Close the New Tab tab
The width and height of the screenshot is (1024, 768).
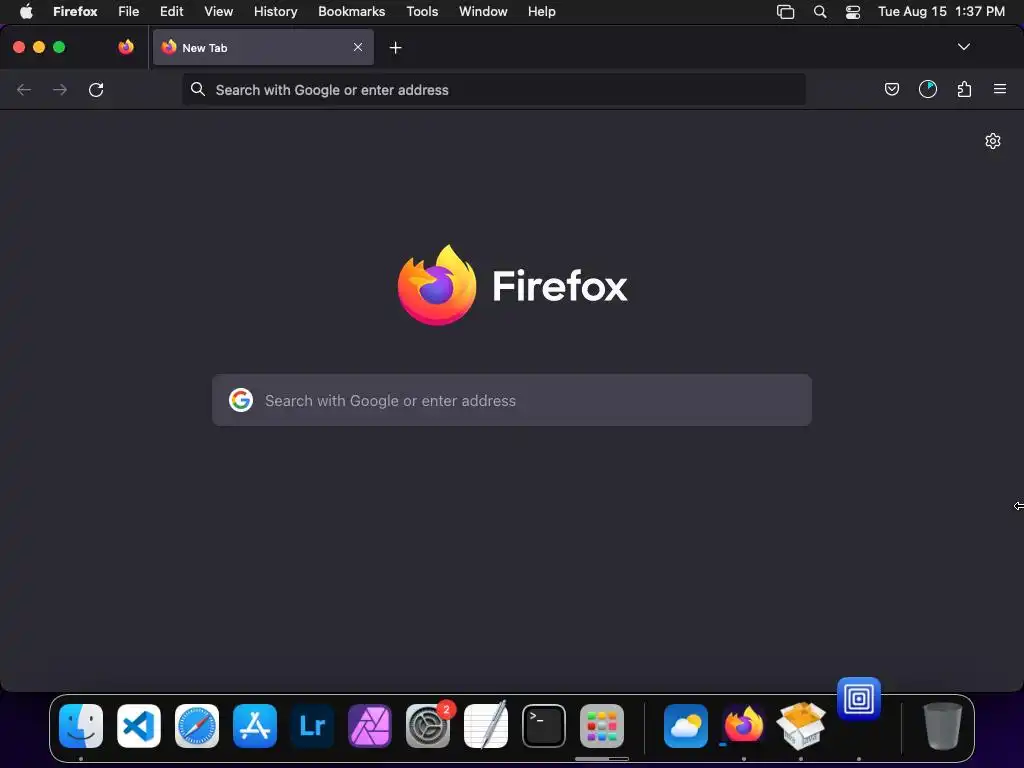click(358, 47)
